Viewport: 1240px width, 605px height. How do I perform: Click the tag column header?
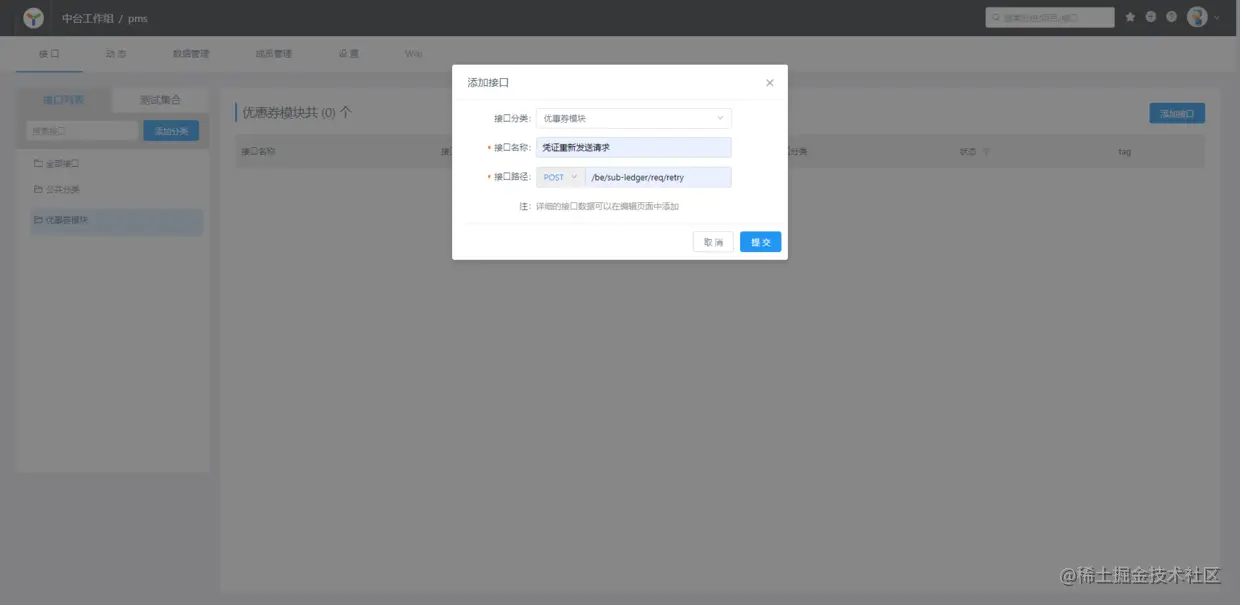click(x=1124, y=152)
